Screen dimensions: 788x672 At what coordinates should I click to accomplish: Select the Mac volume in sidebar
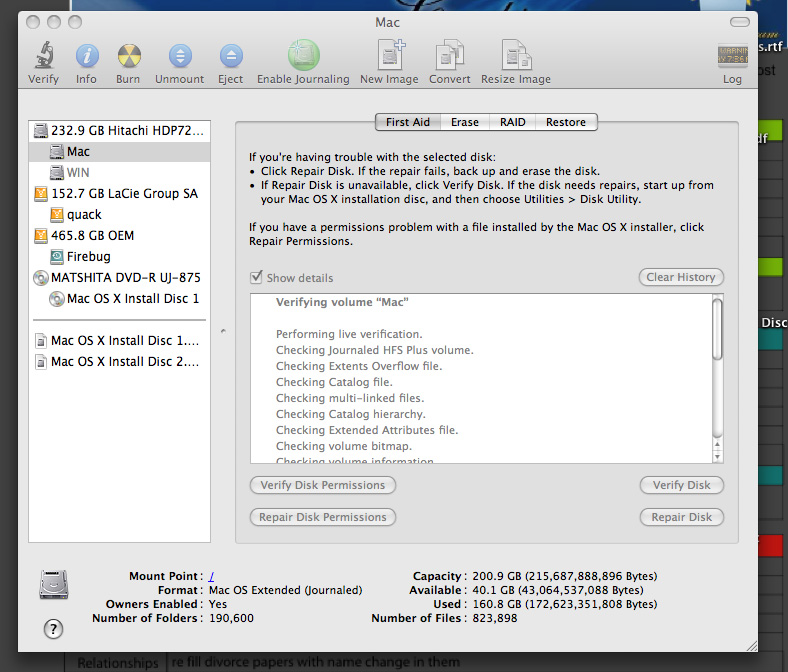coord(120,152)
